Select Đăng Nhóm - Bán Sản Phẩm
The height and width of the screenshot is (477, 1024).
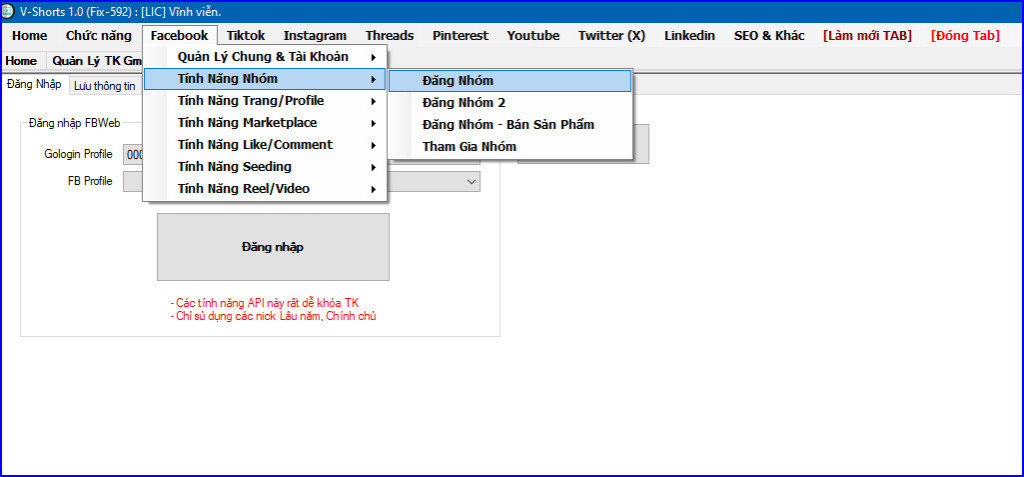click(508, 124)
